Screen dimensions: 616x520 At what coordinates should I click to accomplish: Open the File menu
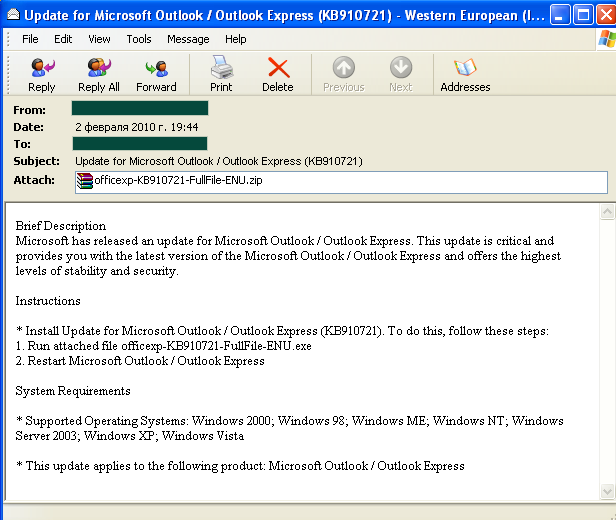coord(30,39)
